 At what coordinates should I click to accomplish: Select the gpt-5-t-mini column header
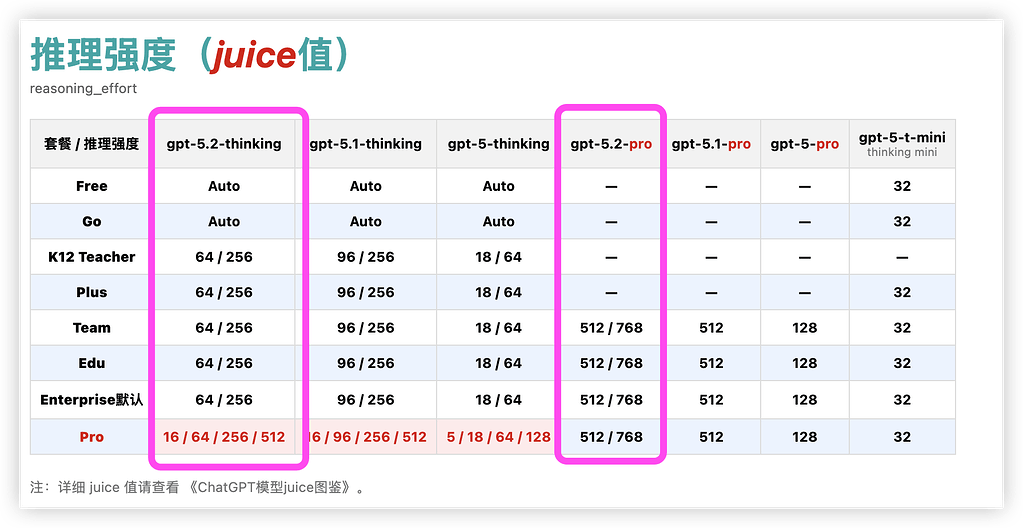(x=902, y=144)
